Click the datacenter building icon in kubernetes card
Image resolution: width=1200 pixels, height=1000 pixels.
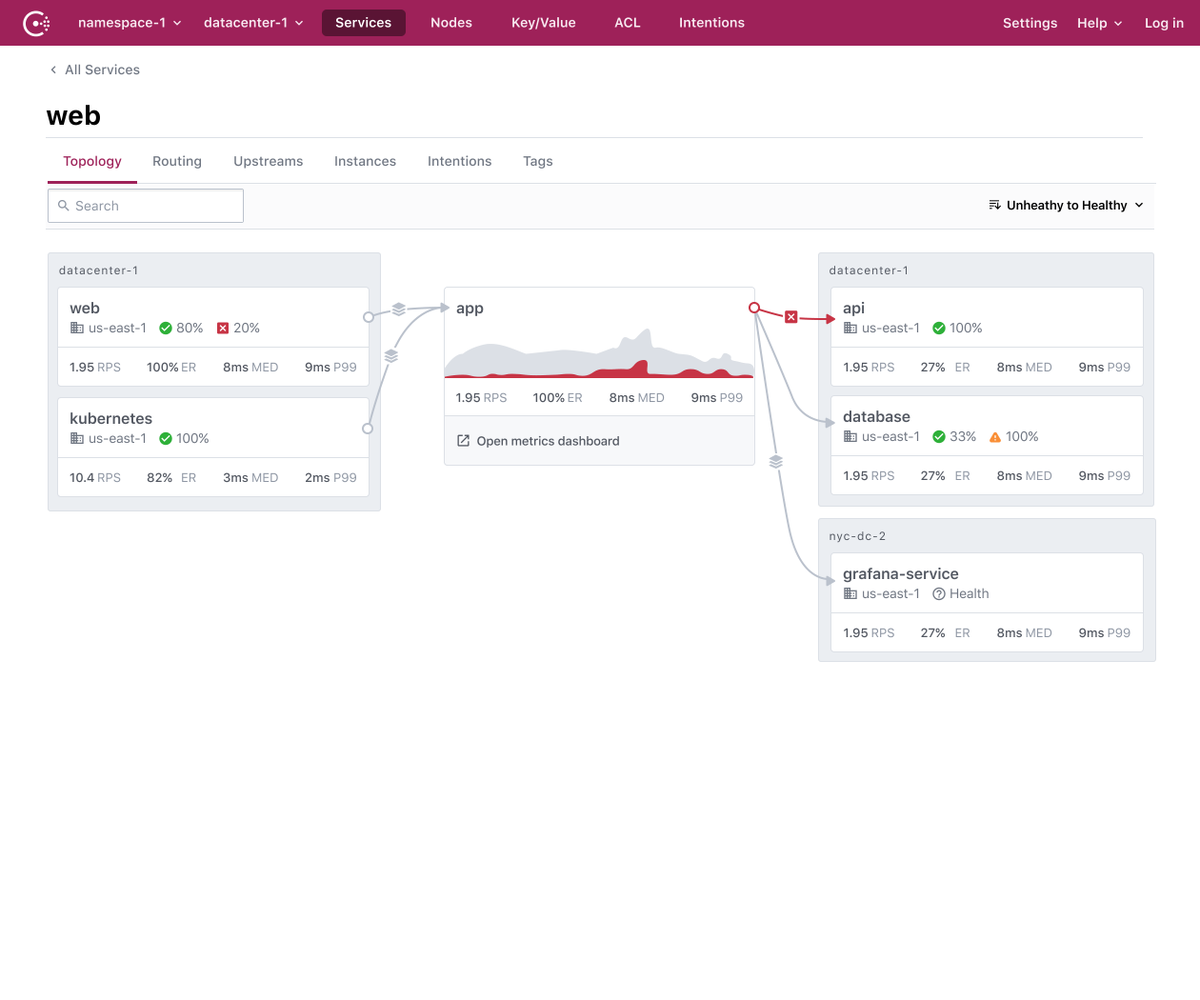click(x=77, y=438)
